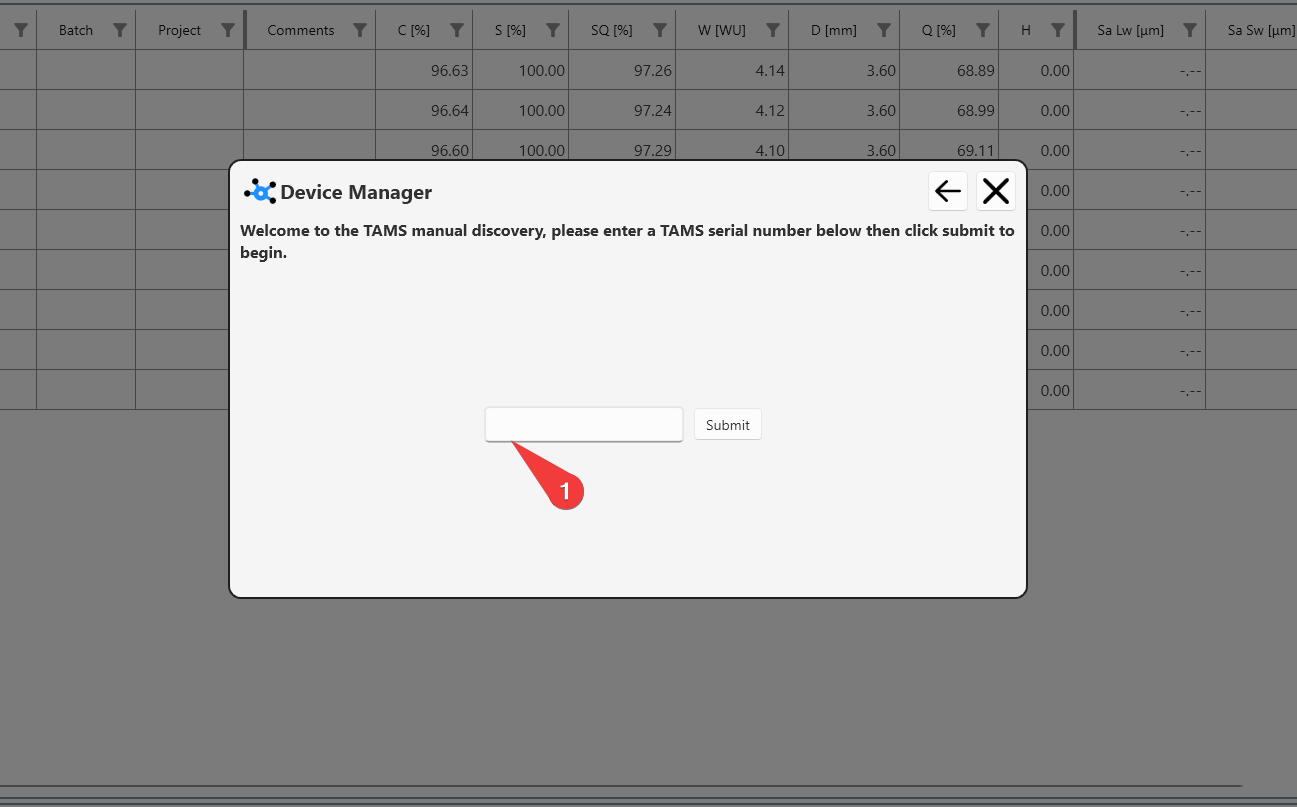Close the Device Manager dialog
The height and width of the screenshot is (807, 1297).
click(x=995, y=191)
